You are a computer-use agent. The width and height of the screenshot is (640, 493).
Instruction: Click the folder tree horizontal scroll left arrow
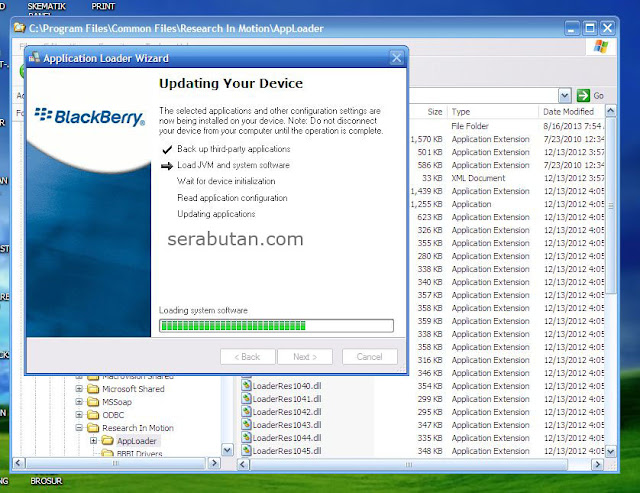click(19, 463)
